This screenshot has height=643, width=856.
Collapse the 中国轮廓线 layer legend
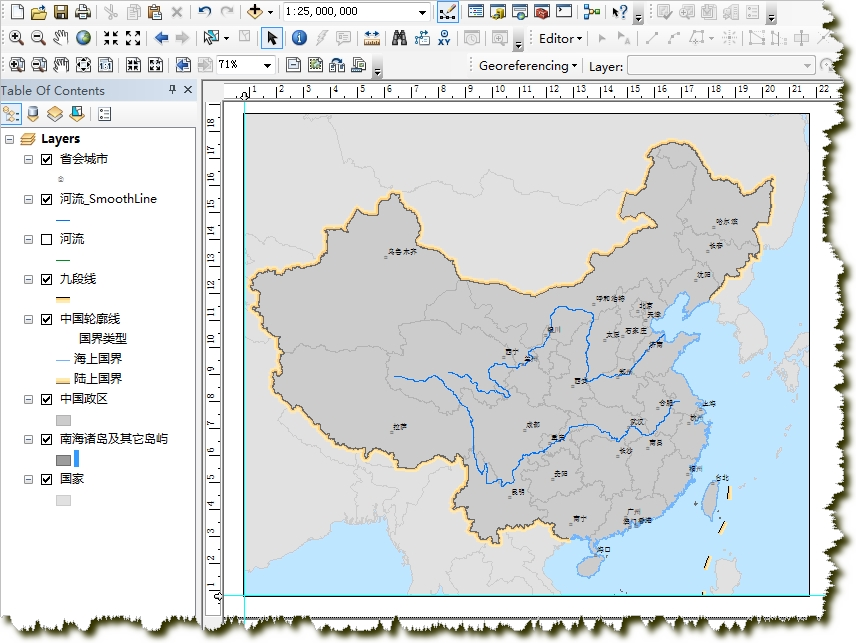tap(29, 319)
